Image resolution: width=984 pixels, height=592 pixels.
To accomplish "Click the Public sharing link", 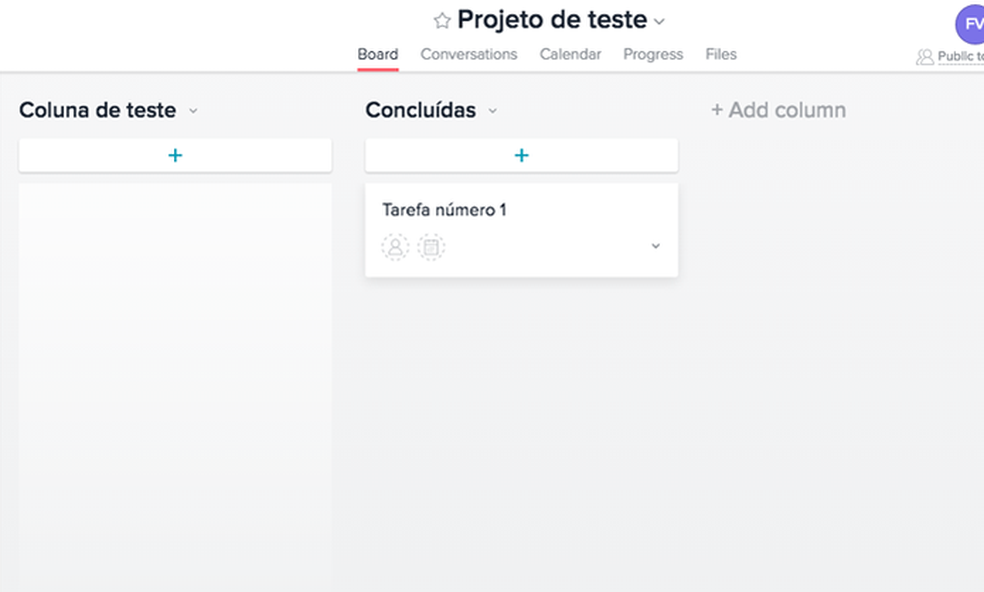I will (x=960, y=57).
